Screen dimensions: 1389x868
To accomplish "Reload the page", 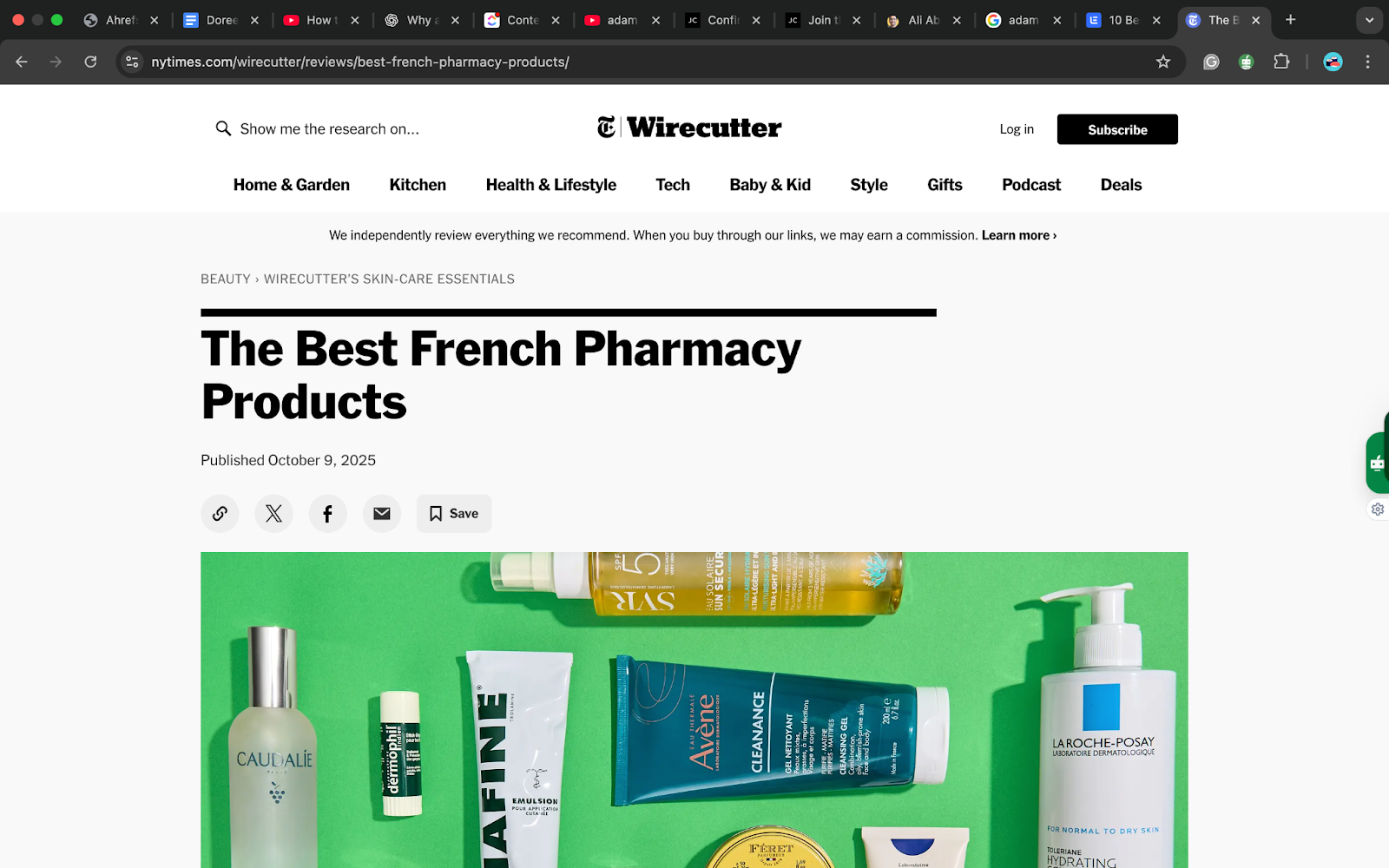I will 90,62.
